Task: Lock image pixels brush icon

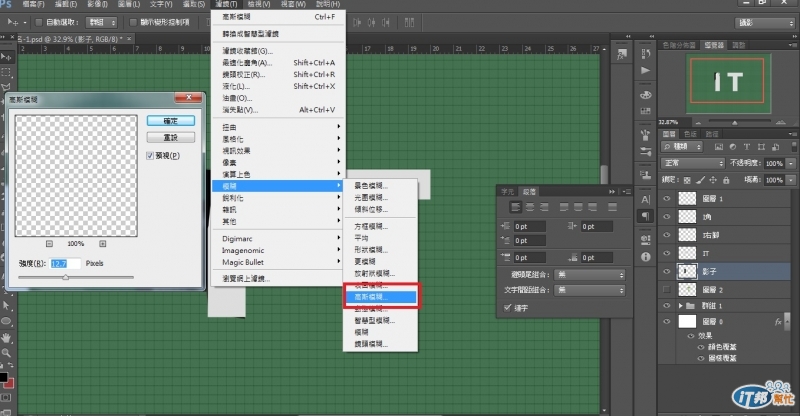Action: coord(701,180)
